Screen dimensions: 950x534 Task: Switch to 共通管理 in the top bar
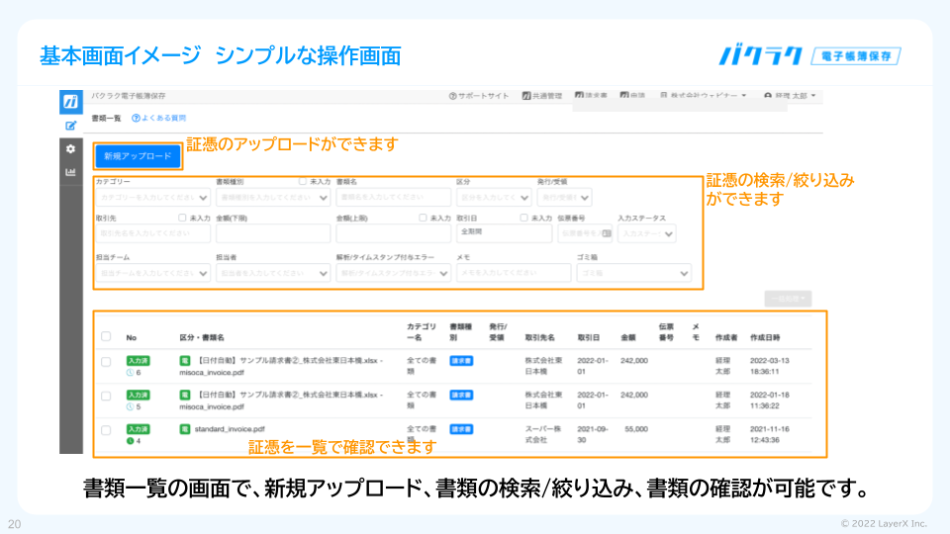542,96
